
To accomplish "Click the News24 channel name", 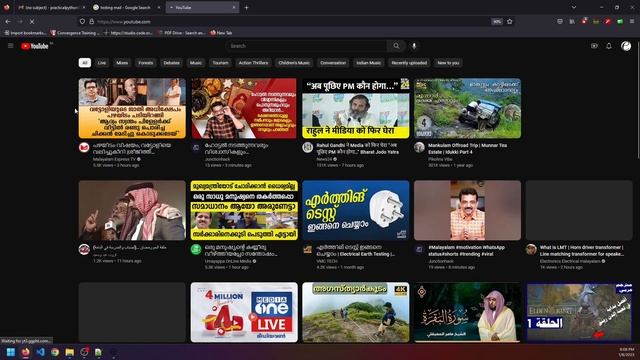I will (x=324, y=159).
